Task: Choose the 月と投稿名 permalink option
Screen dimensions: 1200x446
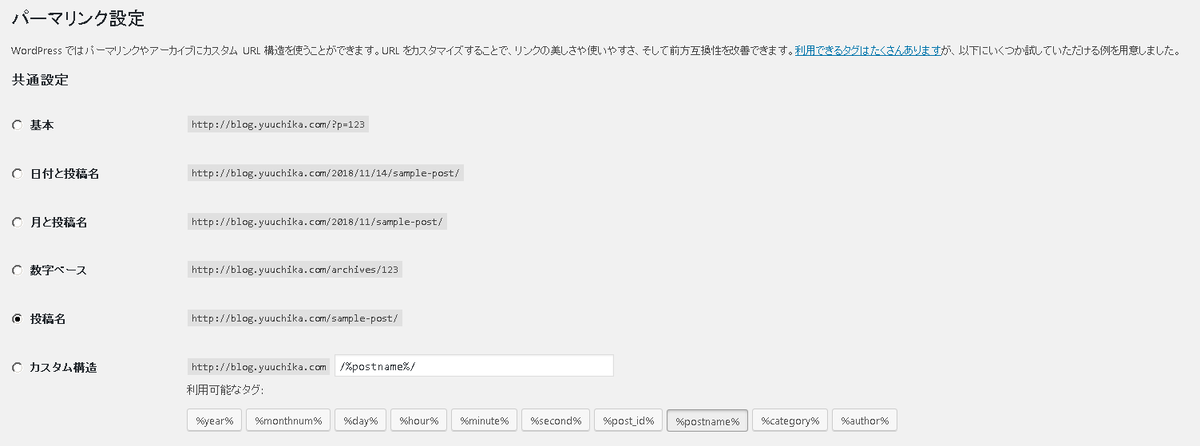Action: [16, 222]
